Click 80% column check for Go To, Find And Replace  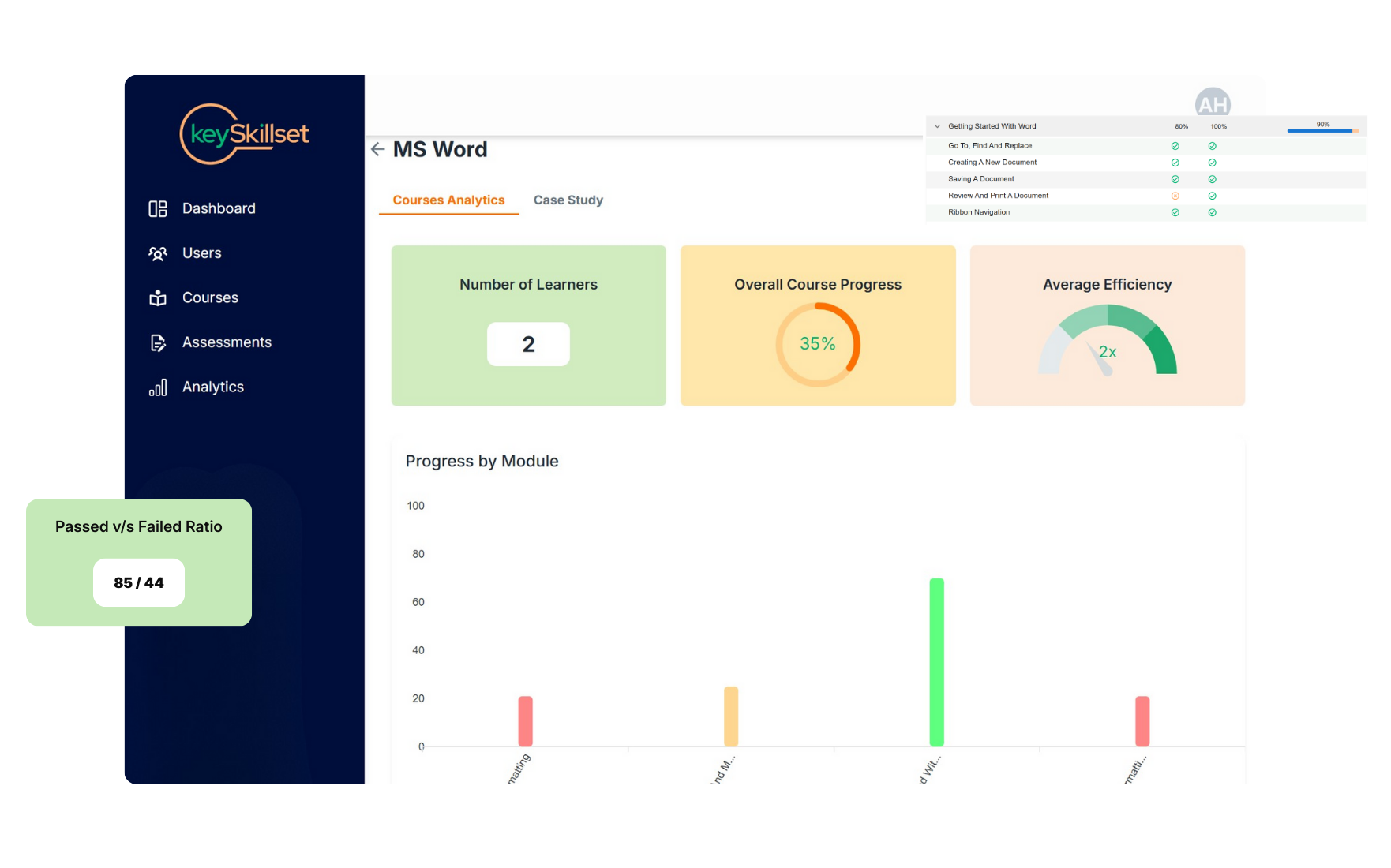pos(1175,146)
